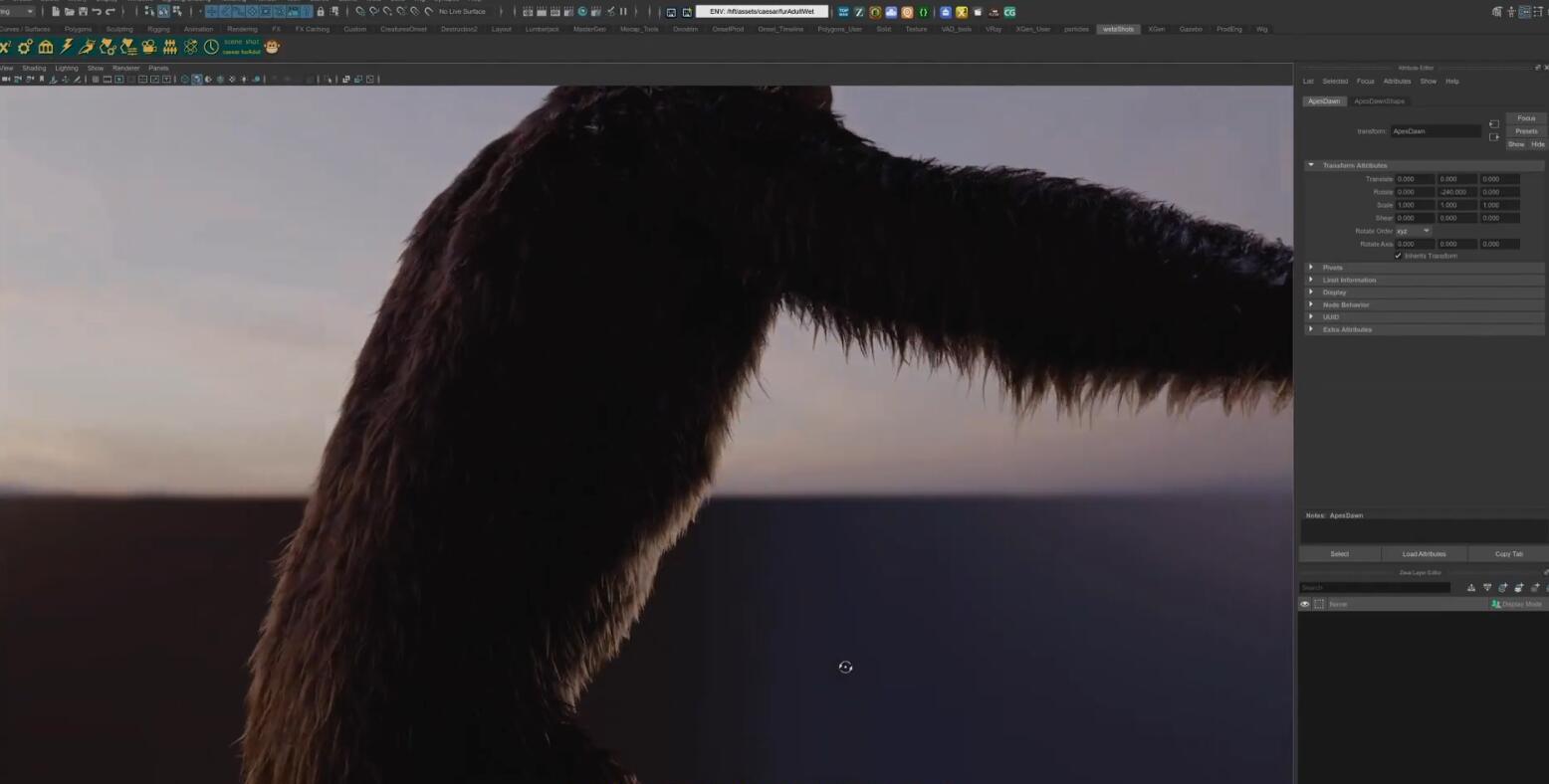Image resolution: width=1549 pixels, height=784 pixels.
Task: Switch to the ApesDawnShape tab
Action: (1379, 101)
